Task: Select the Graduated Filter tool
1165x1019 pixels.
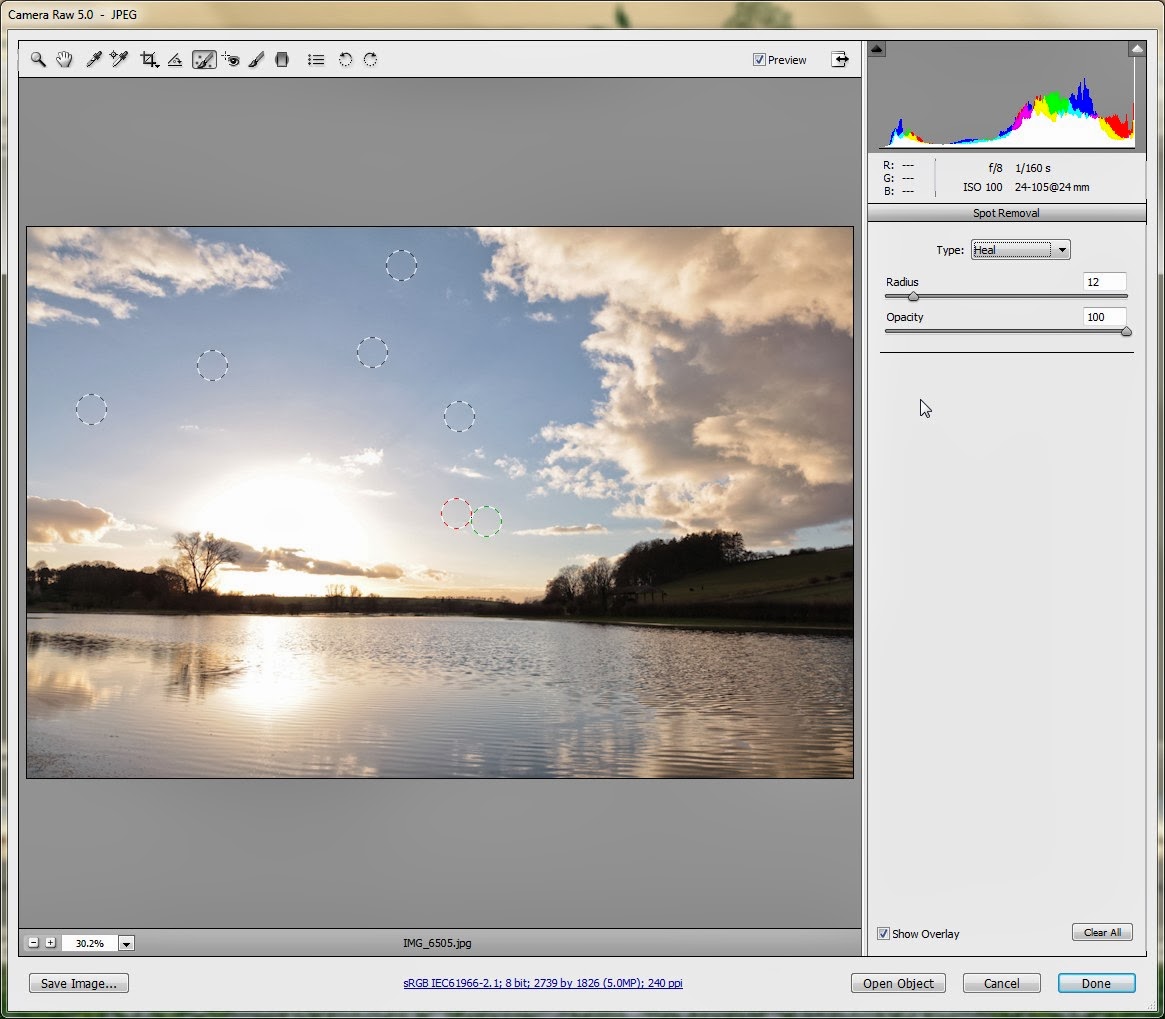Action: pyautogui.click(x=282, y=59)
